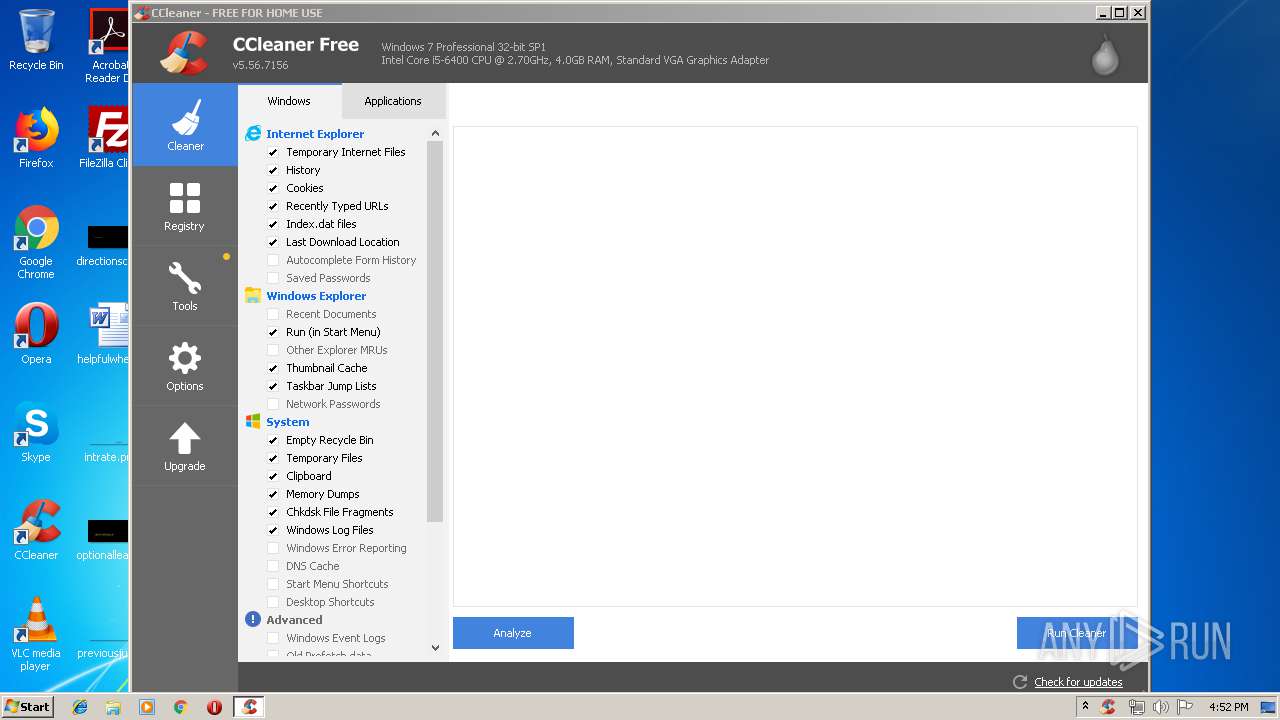The height and width of the screenshot is (720, 1280).
Task: Click the Upgrade arrow icon
Action: (185, 438)
